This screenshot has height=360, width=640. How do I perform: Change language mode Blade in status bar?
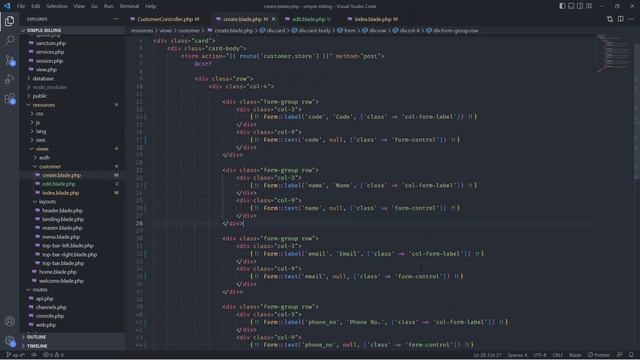575,355
